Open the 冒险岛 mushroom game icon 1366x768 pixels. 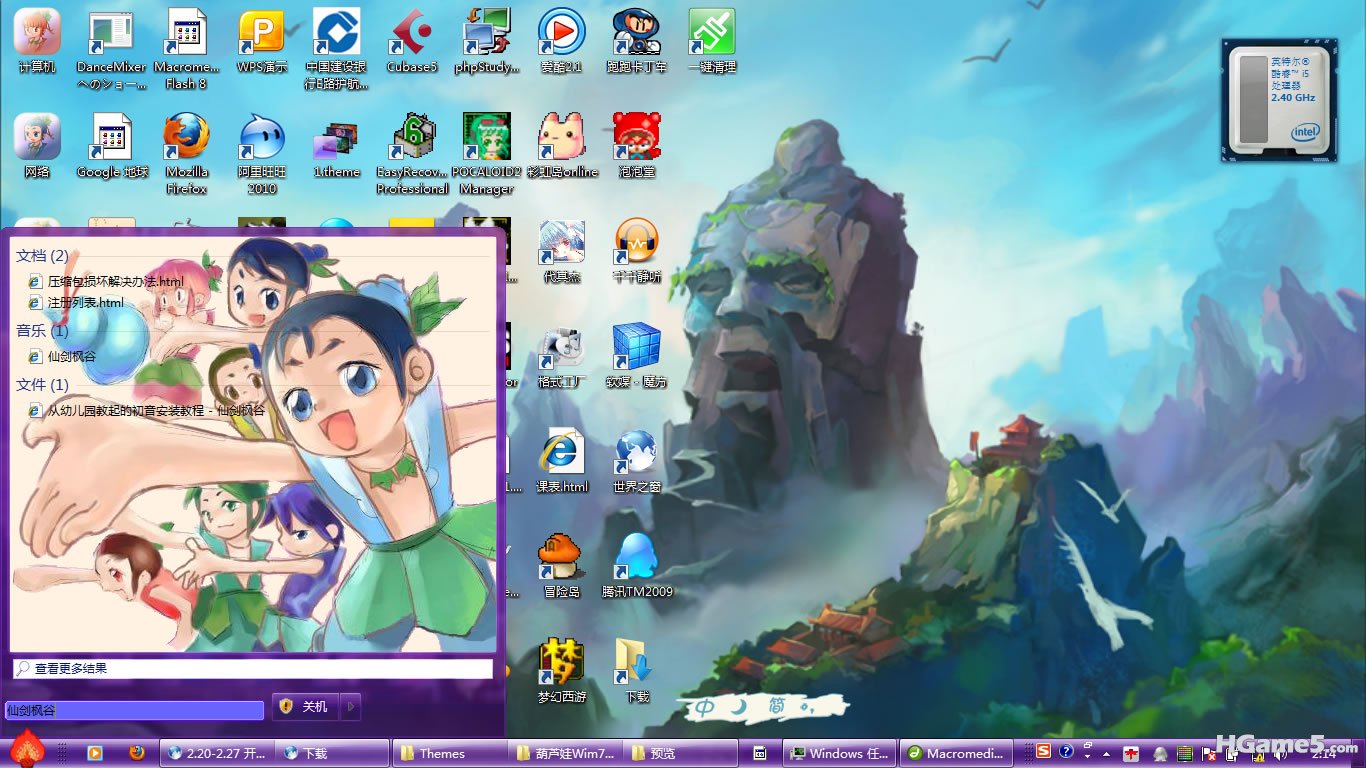pos(561,560)
